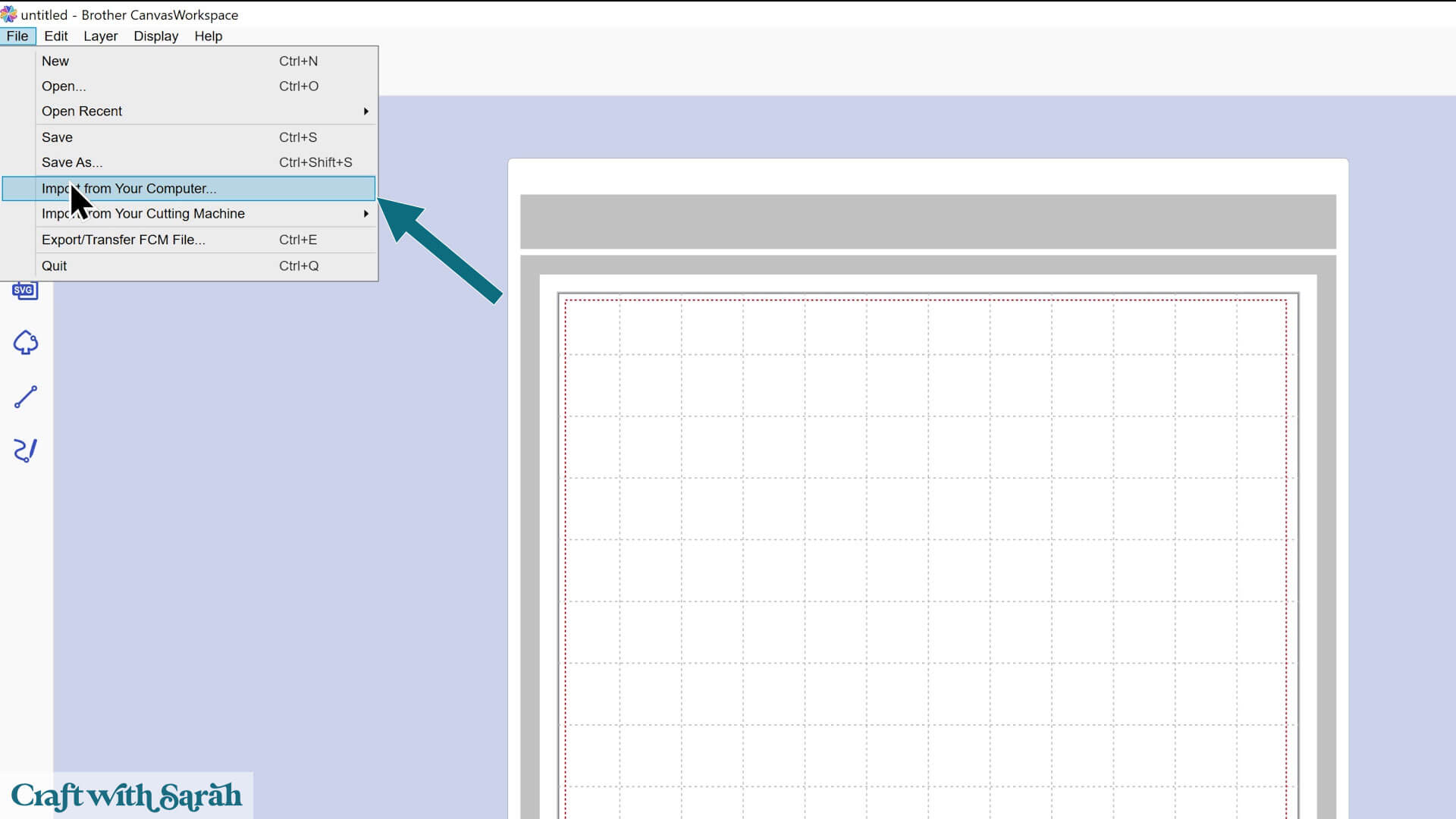The height and width of the screenshot is (819, 1456).
Task: Expand Import from Your Cutting Machine submenu arrow
Action: coord(366,214)
